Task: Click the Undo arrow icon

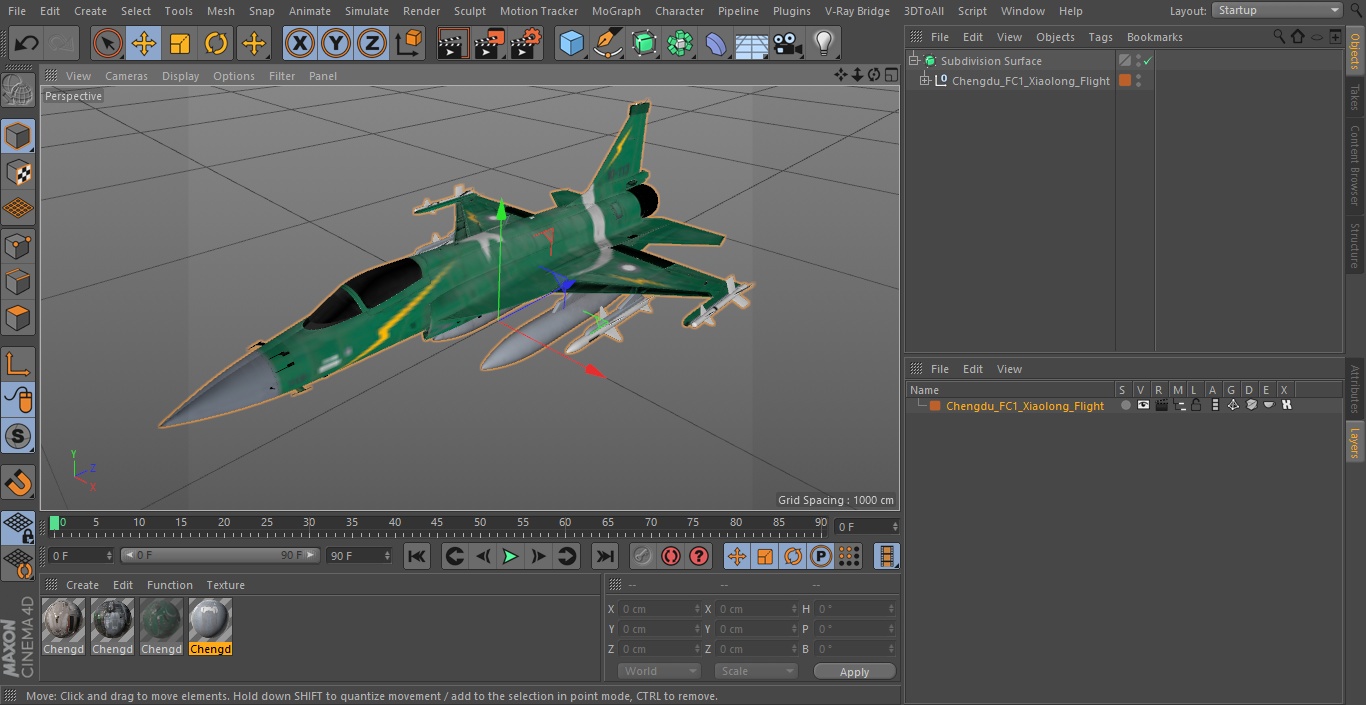Action: pyautogui.click(x=26, y=43)
